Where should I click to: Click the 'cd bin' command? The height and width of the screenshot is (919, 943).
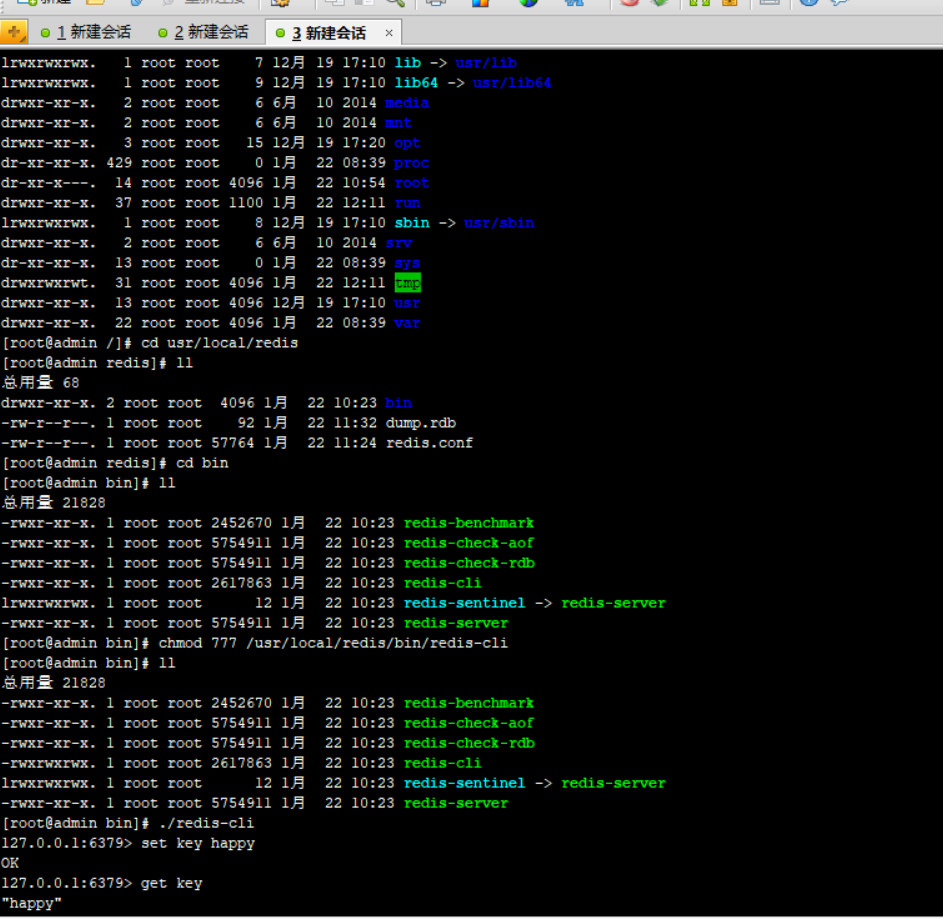coord(202,463)
